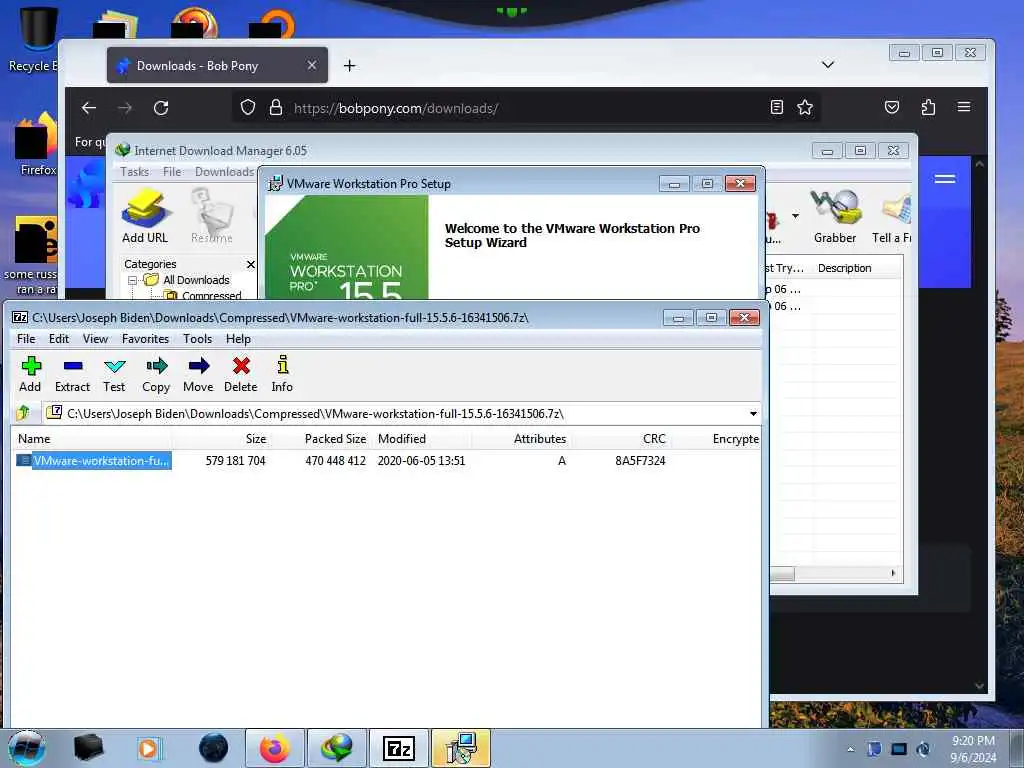Open the 7-Zip Tools menu
This screenshot has height=768, width=1024.
coord(197,339)
